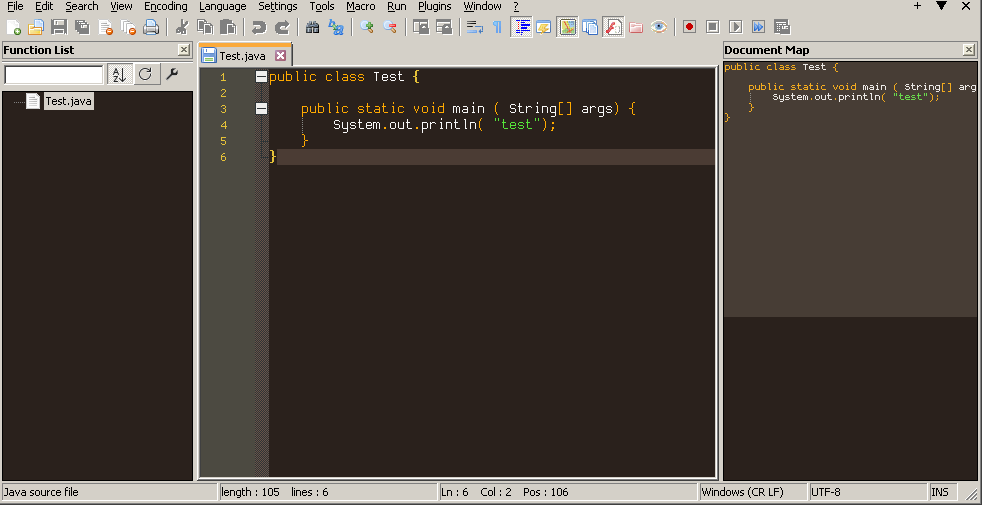Viewport: 982px width, 505px height.
Task: Toggle Show All Characters pilcrow icon
Action: [497, 27]
